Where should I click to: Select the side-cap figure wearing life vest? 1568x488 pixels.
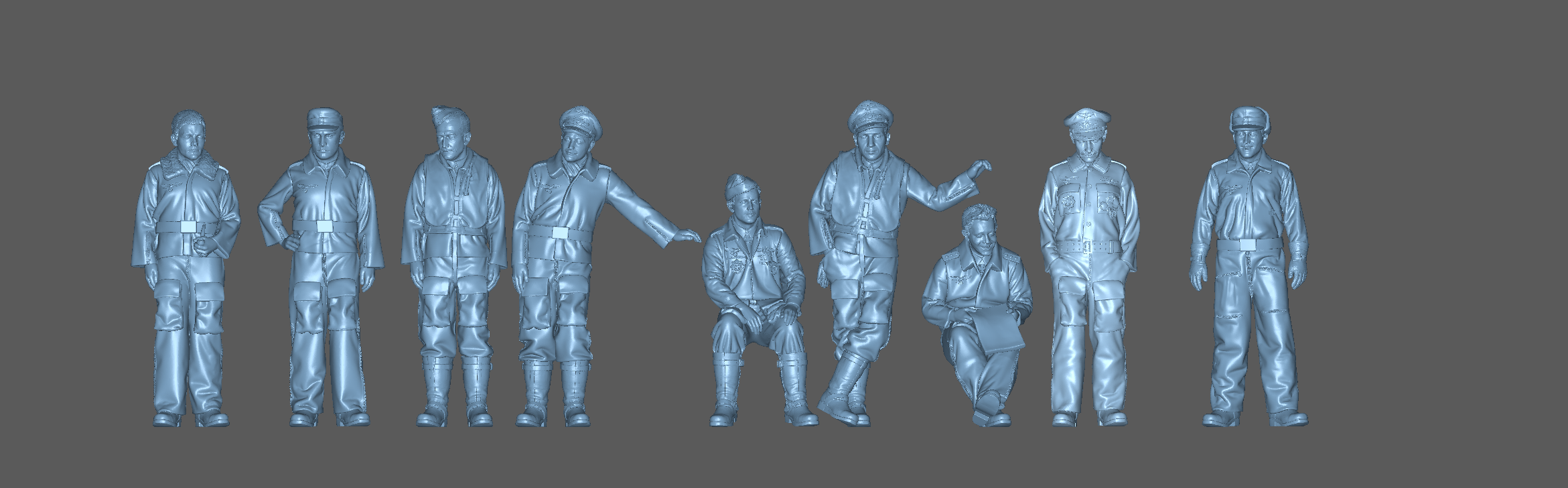point(452,268)
